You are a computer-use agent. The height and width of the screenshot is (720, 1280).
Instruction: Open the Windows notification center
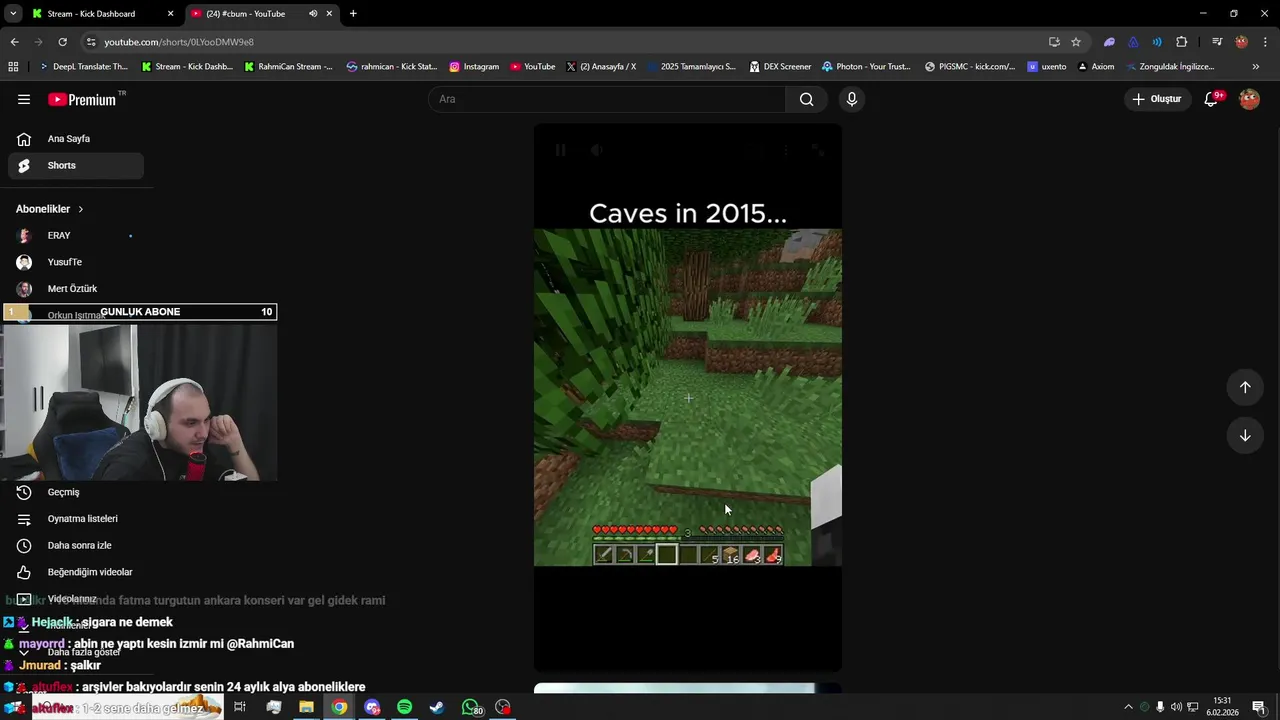[x=1258, y=707]
